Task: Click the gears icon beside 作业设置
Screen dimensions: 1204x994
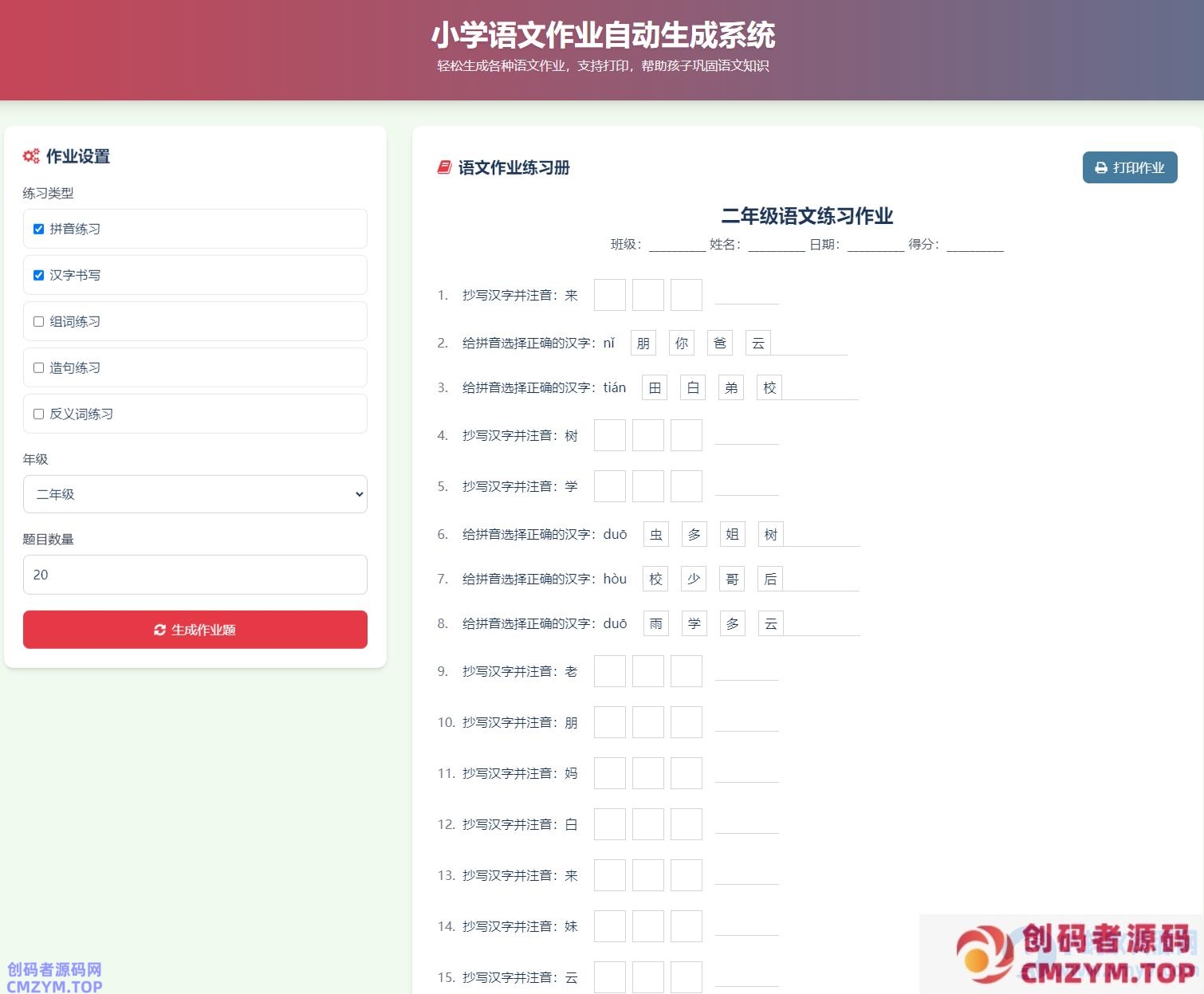Action: [x=31, y=156]
